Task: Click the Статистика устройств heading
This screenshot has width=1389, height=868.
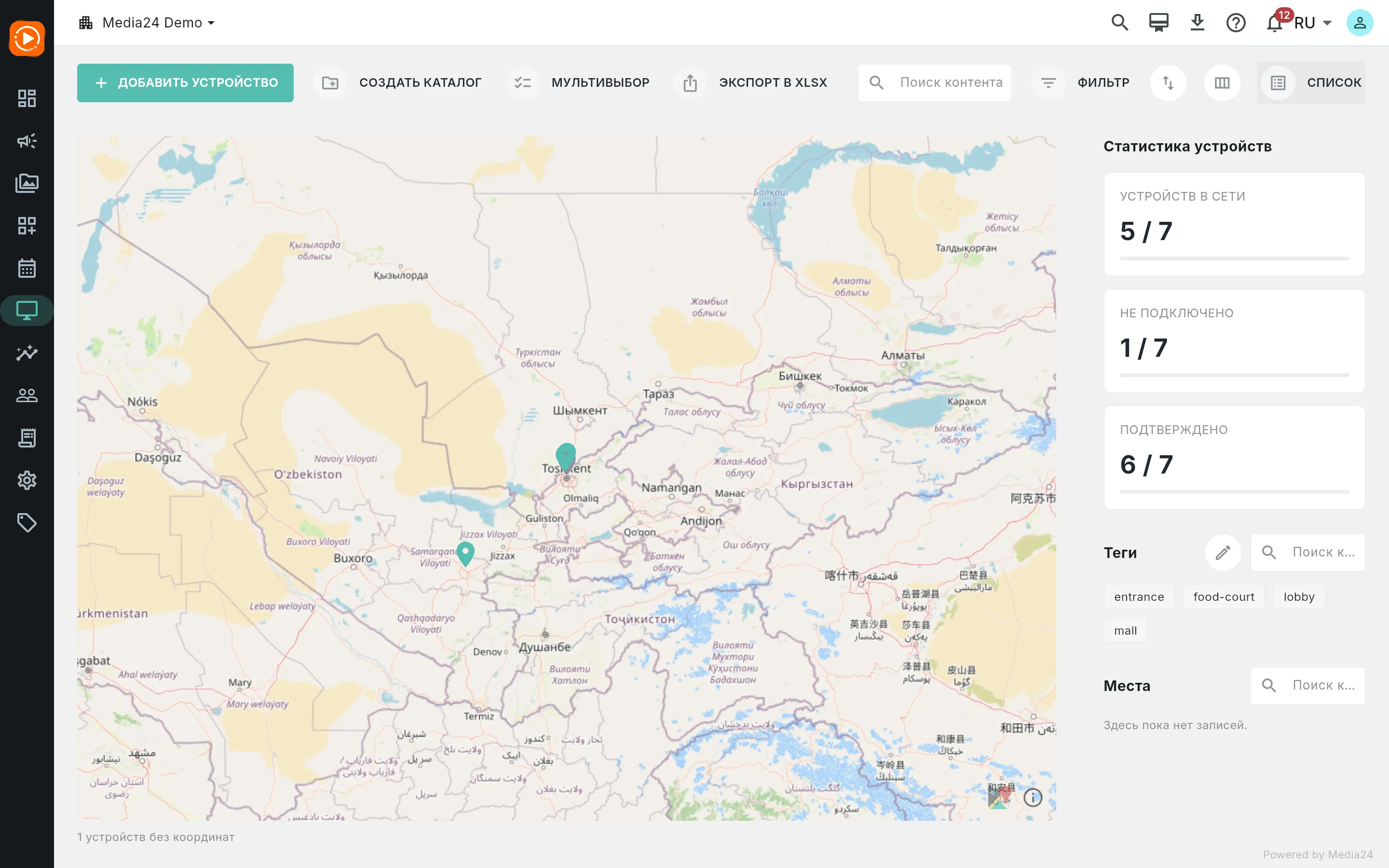Action: click(x=1187, y=147)
